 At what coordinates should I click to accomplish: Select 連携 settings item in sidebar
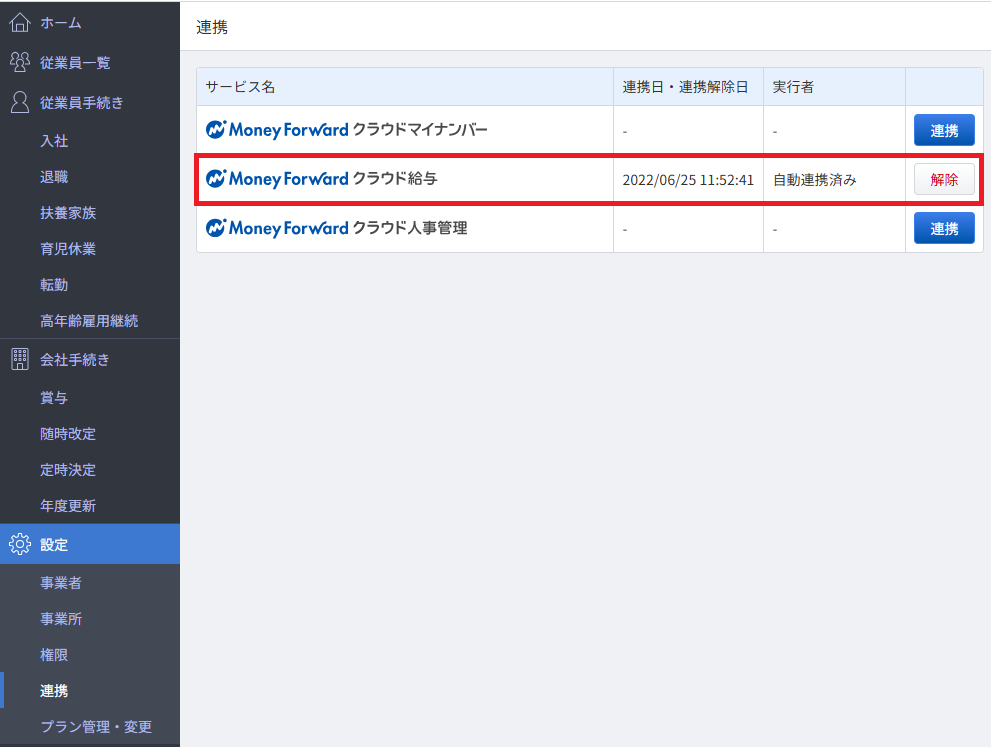coord(54,691)
